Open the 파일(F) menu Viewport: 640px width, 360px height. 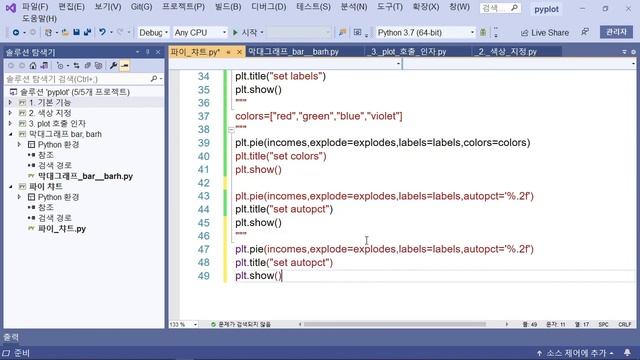tap(35, 7)
